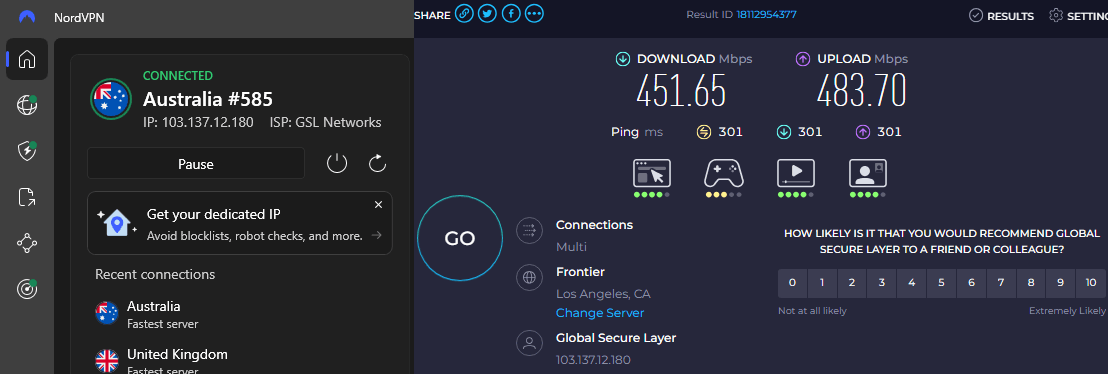Rate recommendation likelihood 8
Viewport: 1108px width, 374px height.
coord(1031,283)
